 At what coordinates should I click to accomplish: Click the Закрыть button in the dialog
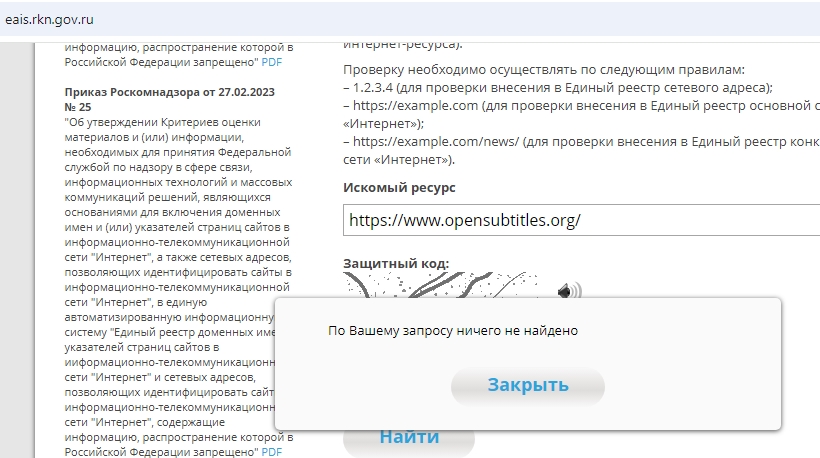pyautogui.click(x=528, y=385)
